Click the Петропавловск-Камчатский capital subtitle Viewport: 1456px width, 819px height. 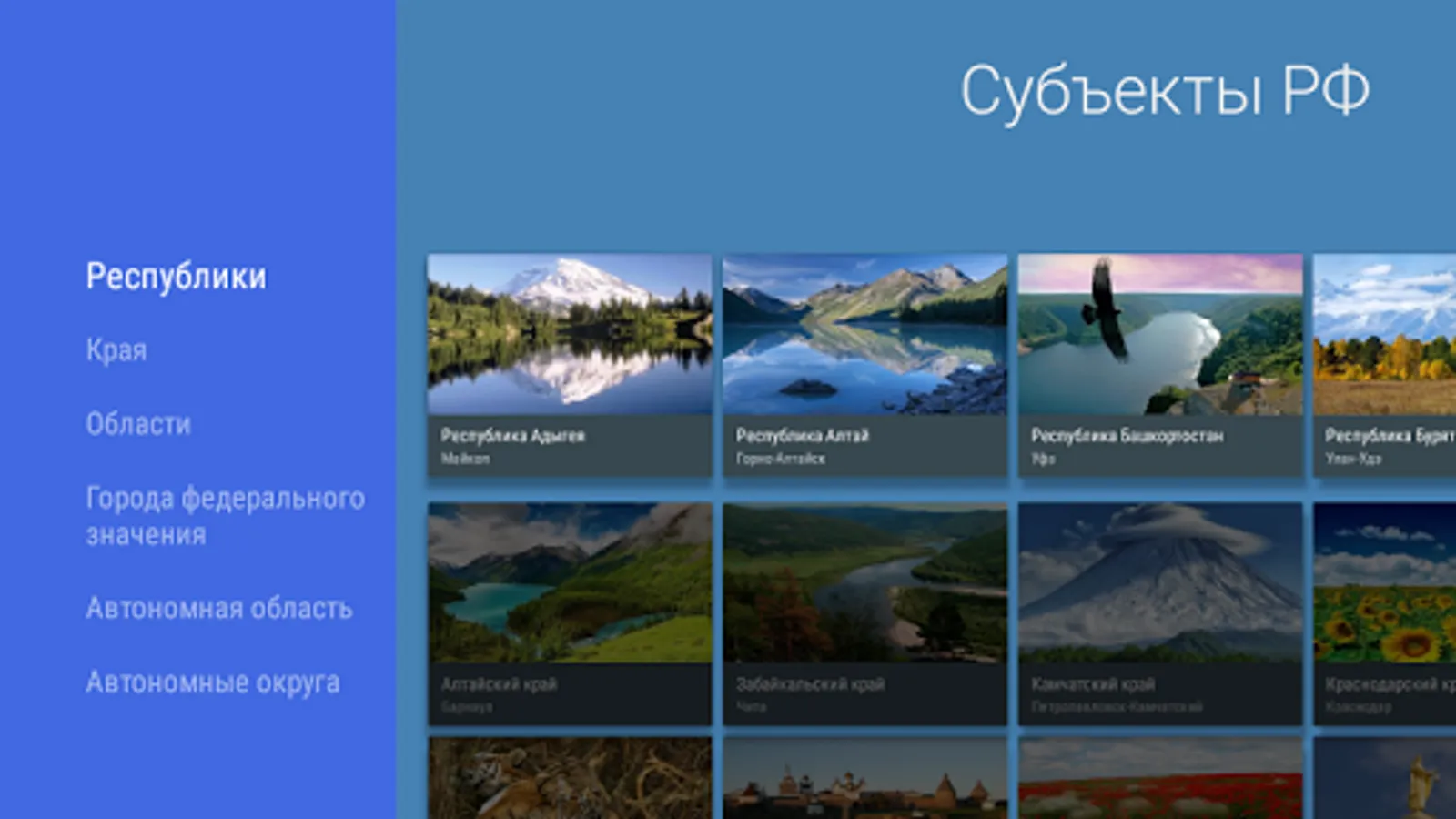[x=1117, y=707]
